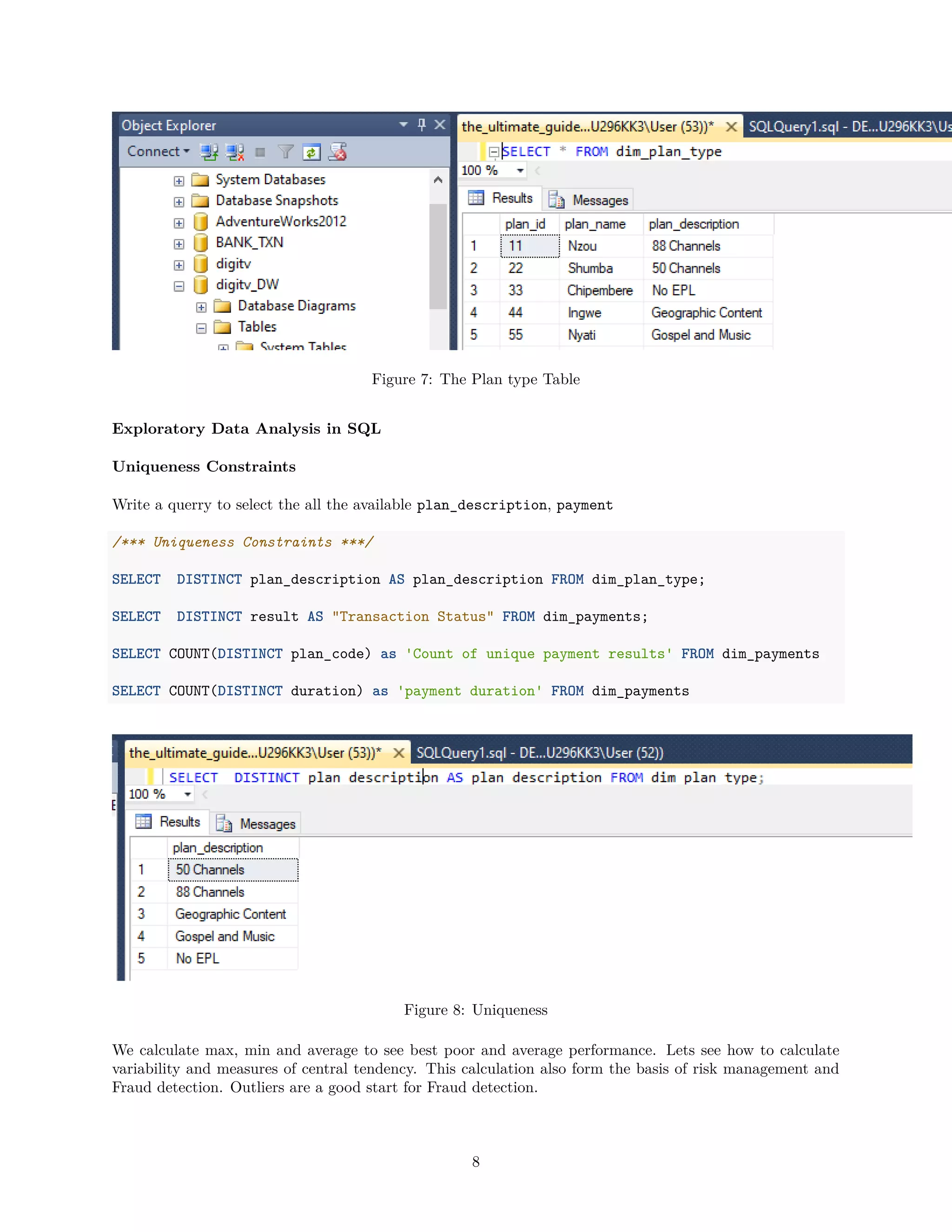
Task: Expand the Database Diagrams folder
Action: [x=201, y=307]
